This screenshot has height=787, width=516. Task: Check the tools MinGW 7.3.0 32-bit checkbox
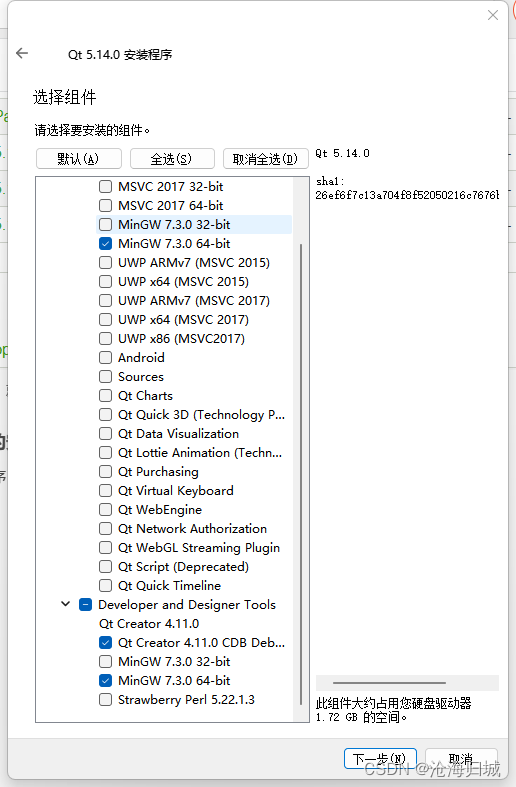point(105,662)
